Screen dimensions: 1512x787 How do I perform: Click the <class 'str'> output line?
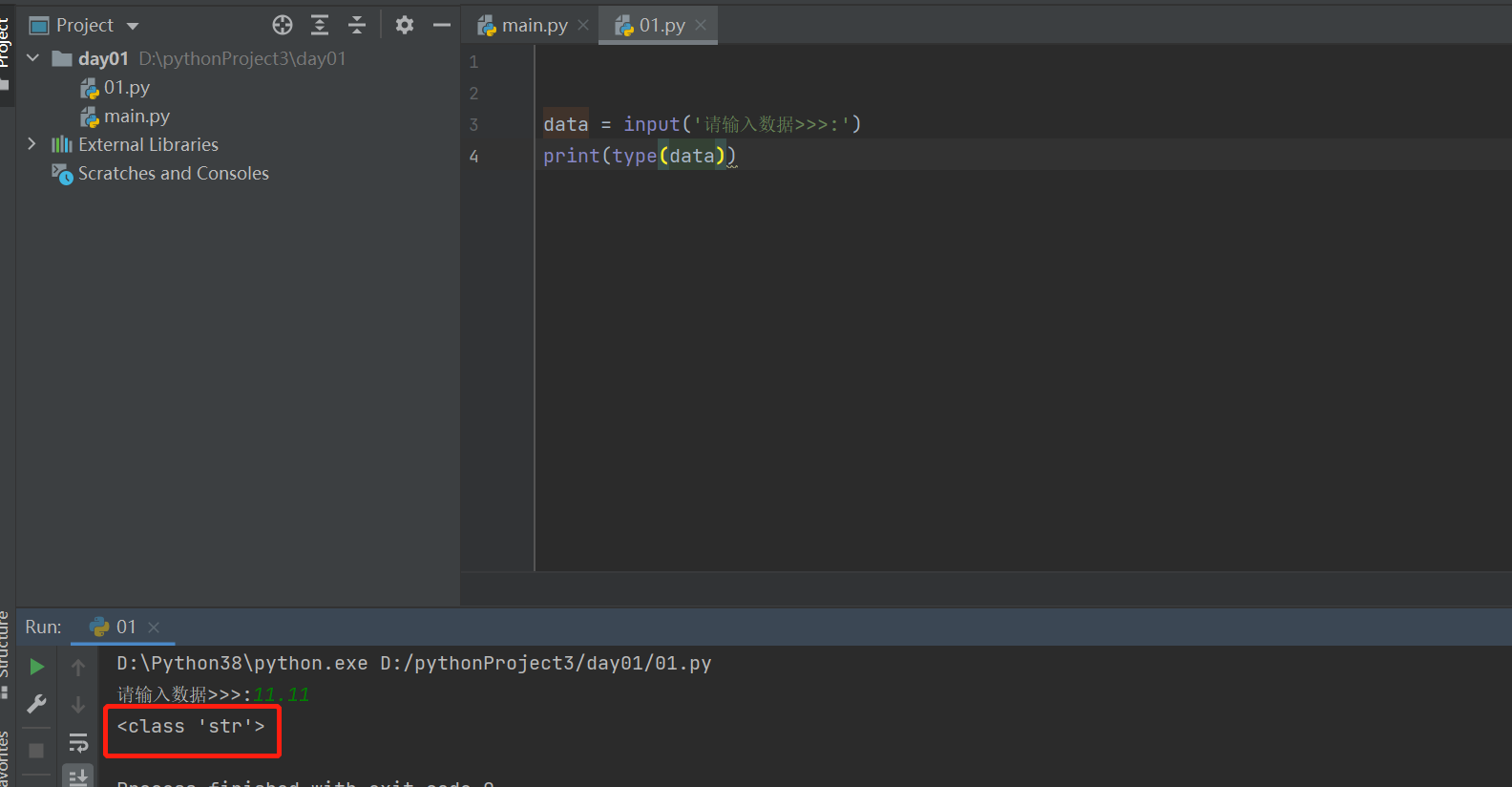[191, 727]
